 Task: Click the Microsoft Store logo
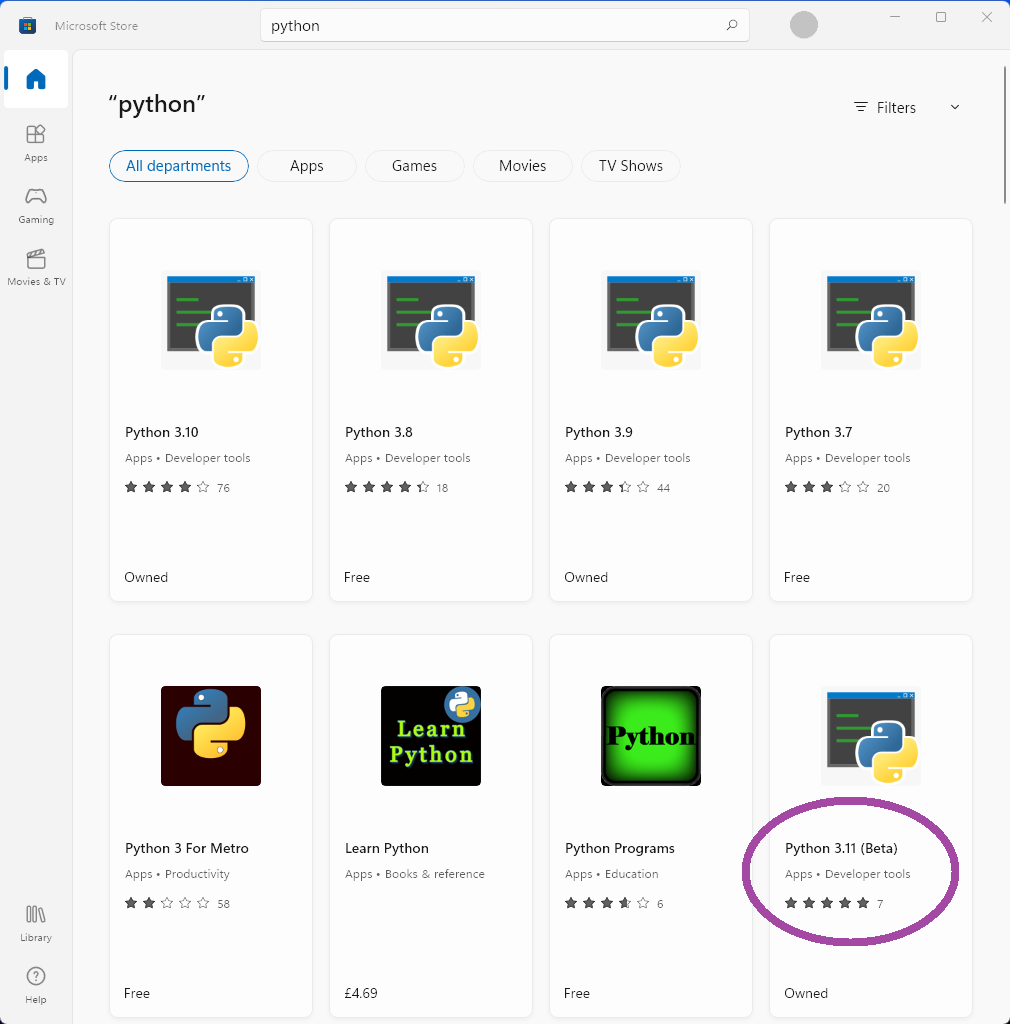[27, 25]
